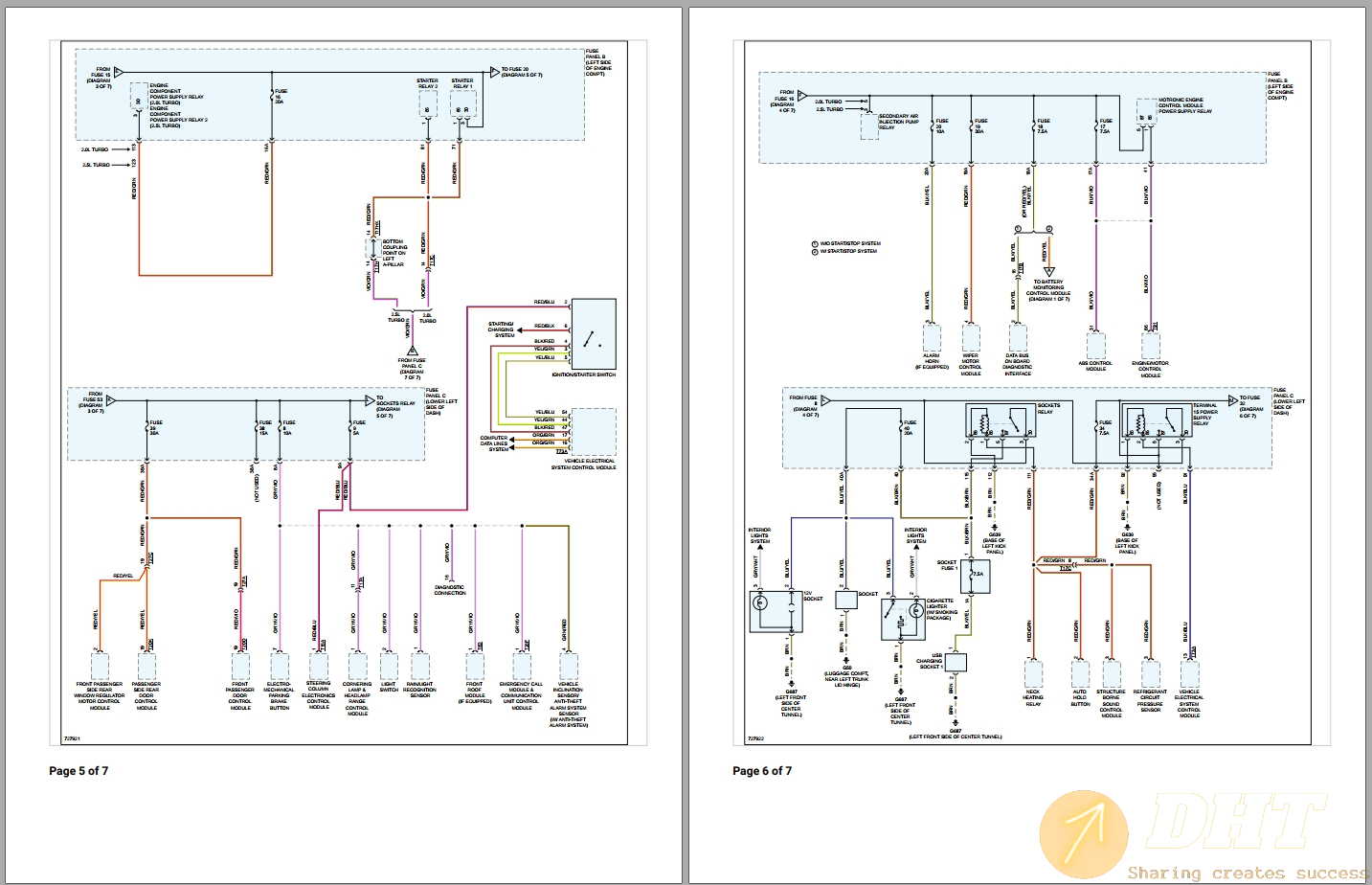Click "ALARM HORN (IF EQUIPPED)" label
Image resolution: width=1372 pixels, height=885 pixels.
[932, 361]
